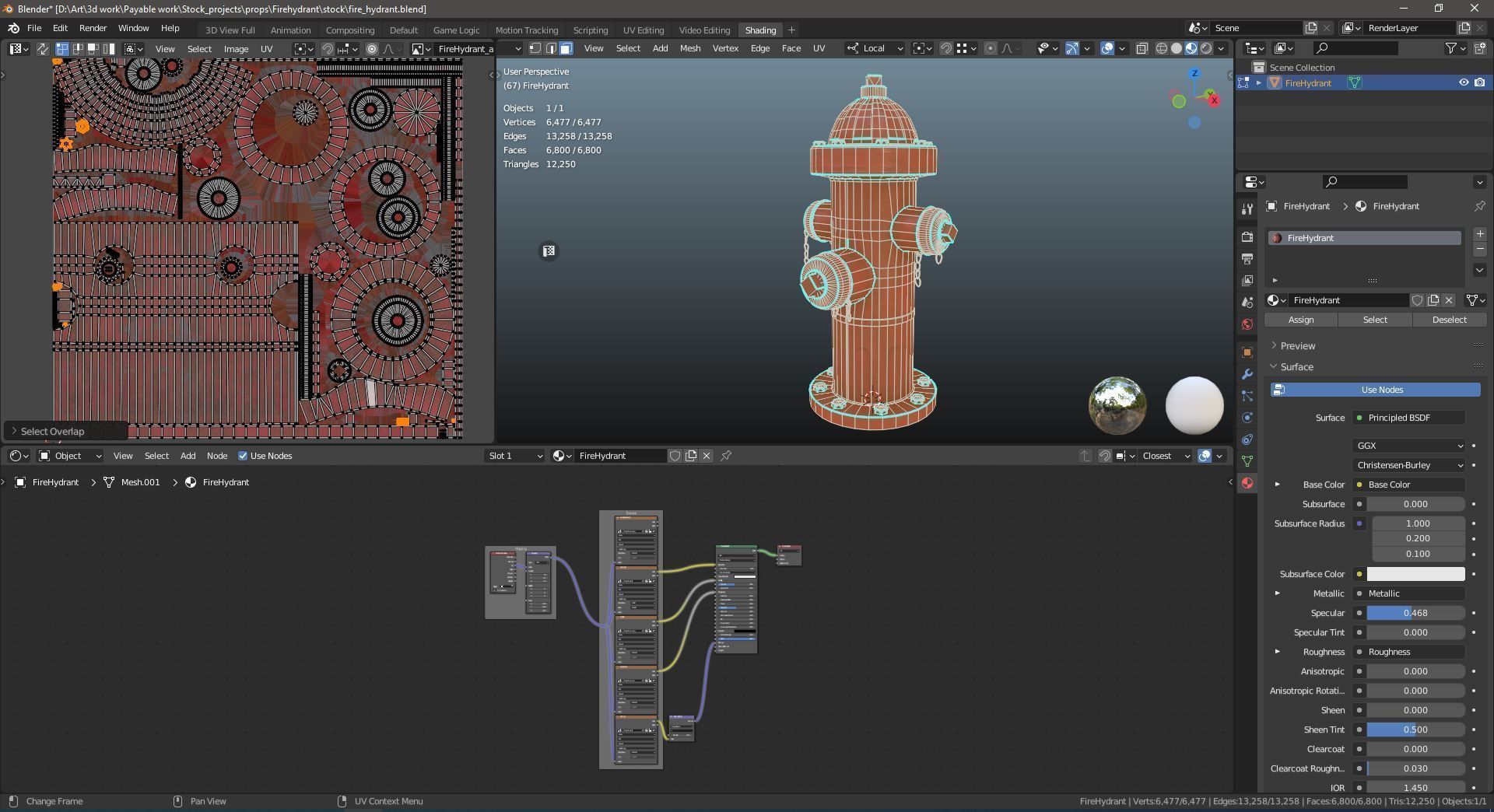Viewport: 1494px width, 812px height.
Task: Toggle fake user shield in node editor header
Action: 675,456
